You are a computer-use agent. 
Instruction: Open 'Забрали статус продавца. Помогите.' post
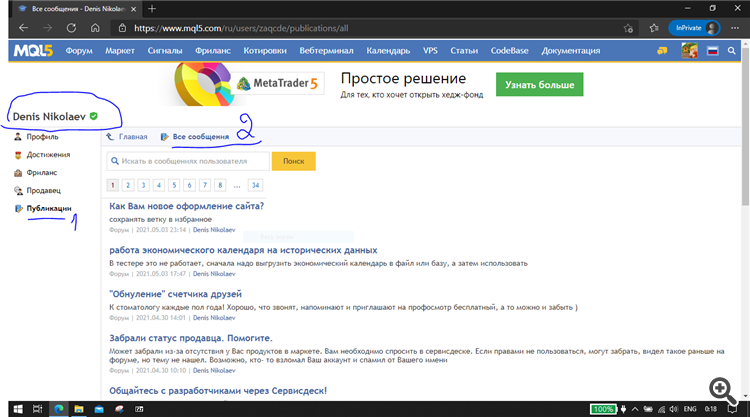pos(191,338)
